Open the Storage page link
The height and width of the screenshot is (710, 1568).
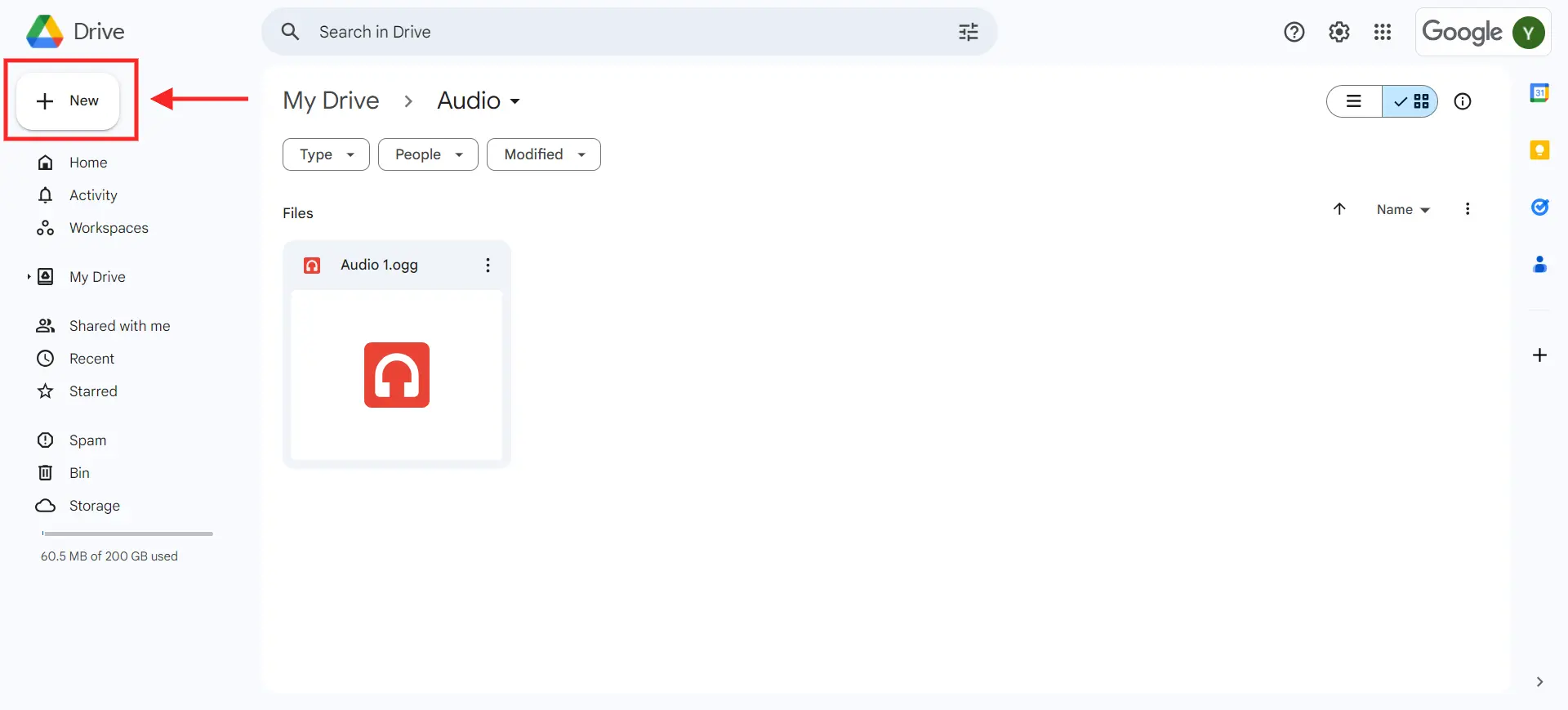[x=96, y=506]
